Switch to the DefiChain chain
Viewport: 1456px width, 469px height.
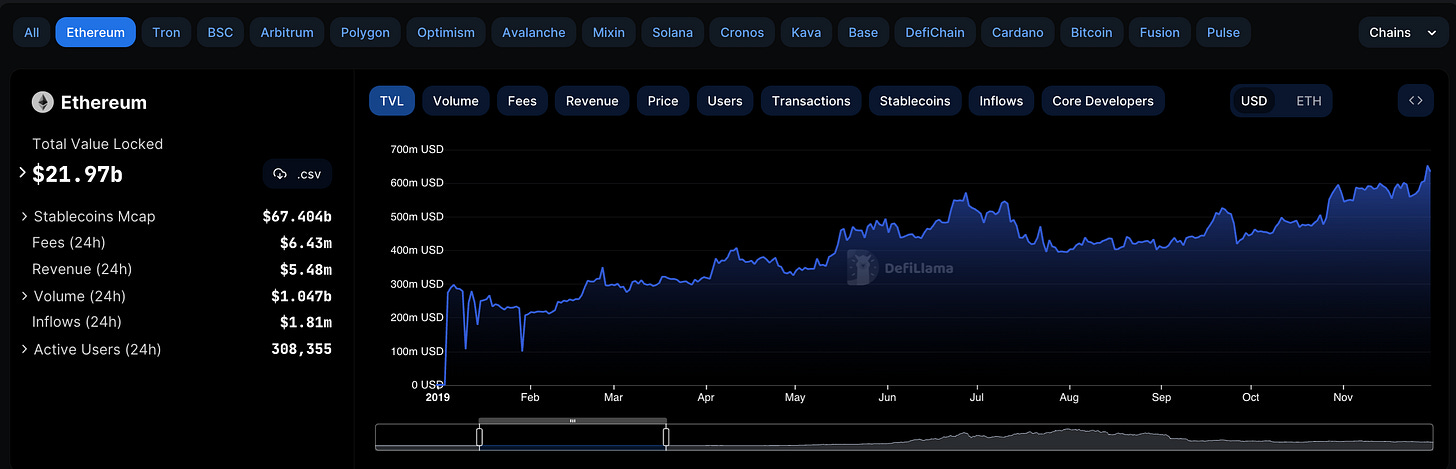[935, 32]
